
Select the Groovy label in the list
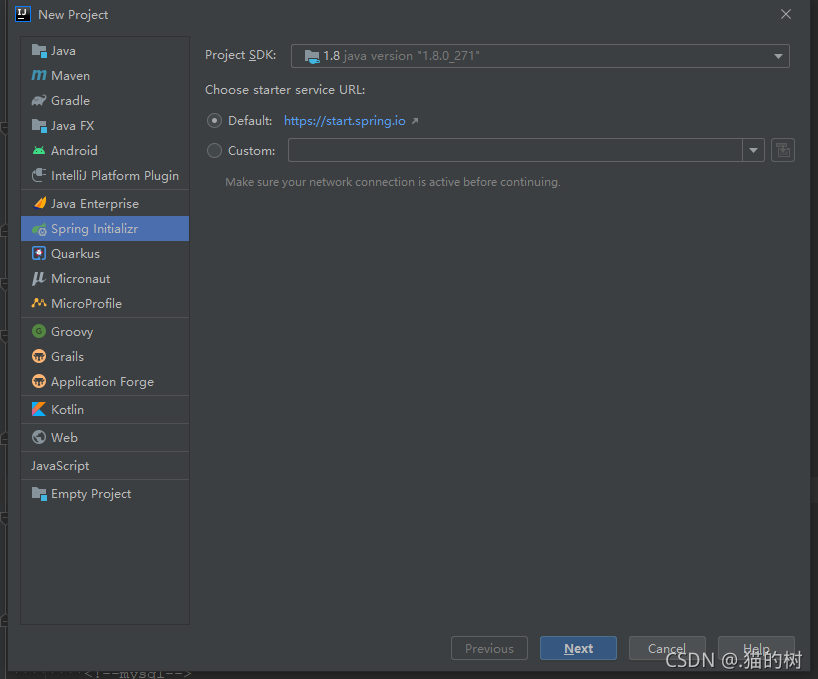72,332
